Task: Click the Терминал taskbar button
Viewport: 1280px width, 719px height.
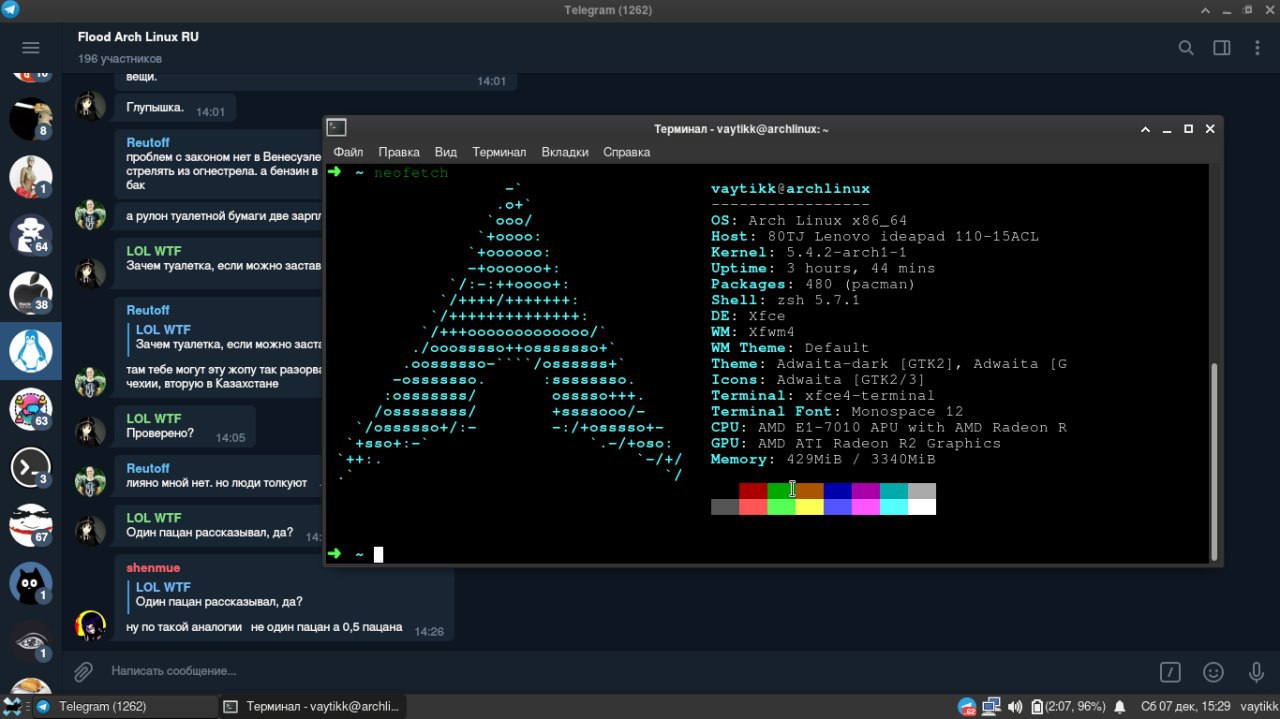Action: pos(312,706)
